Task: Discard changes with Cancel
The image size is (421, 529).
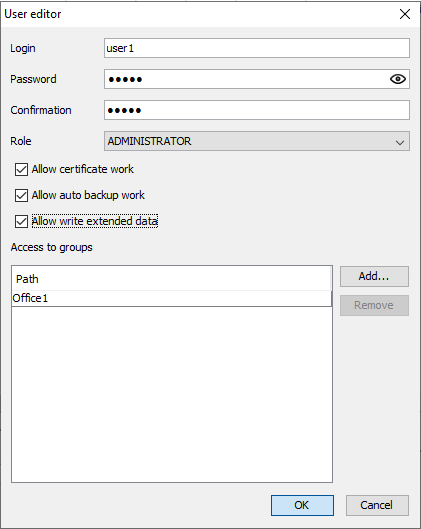Action: (x=377, y=505)
